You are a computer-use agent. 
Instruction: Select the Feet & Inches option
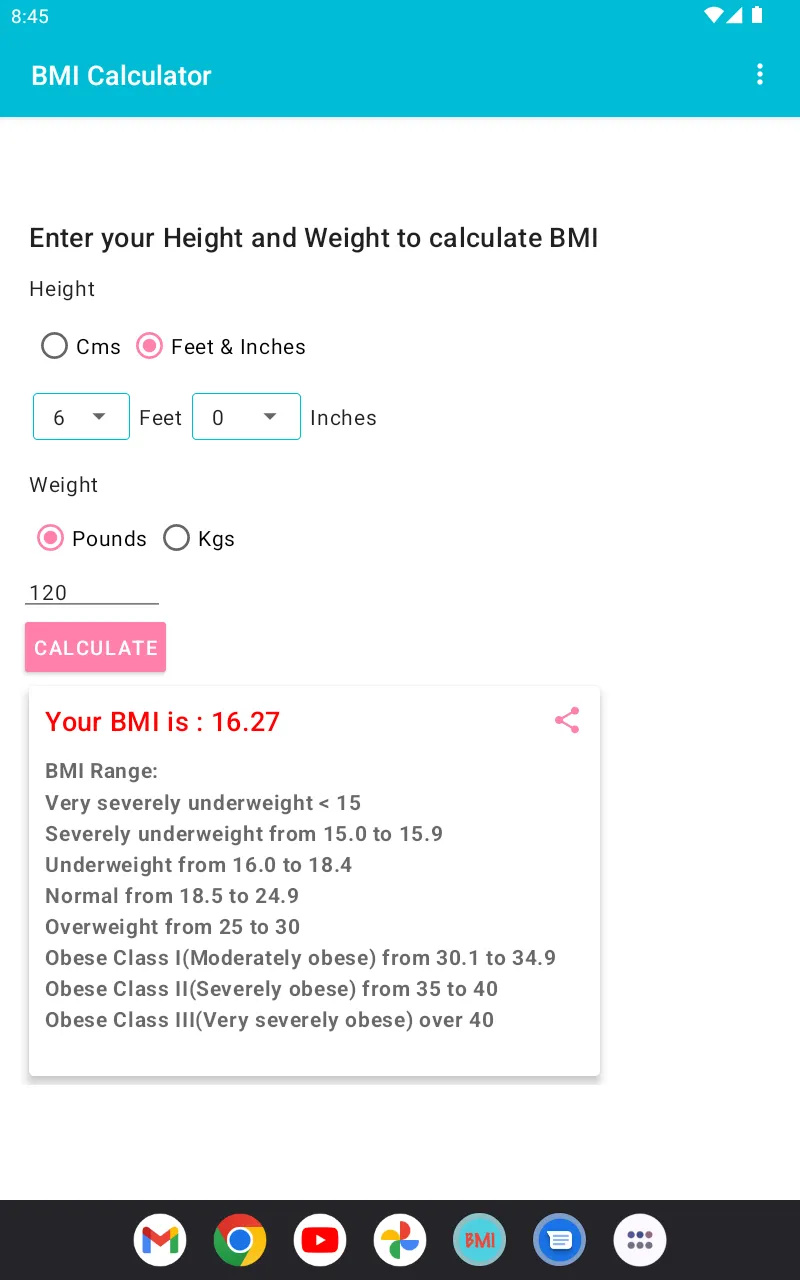[x=149, y=345]
